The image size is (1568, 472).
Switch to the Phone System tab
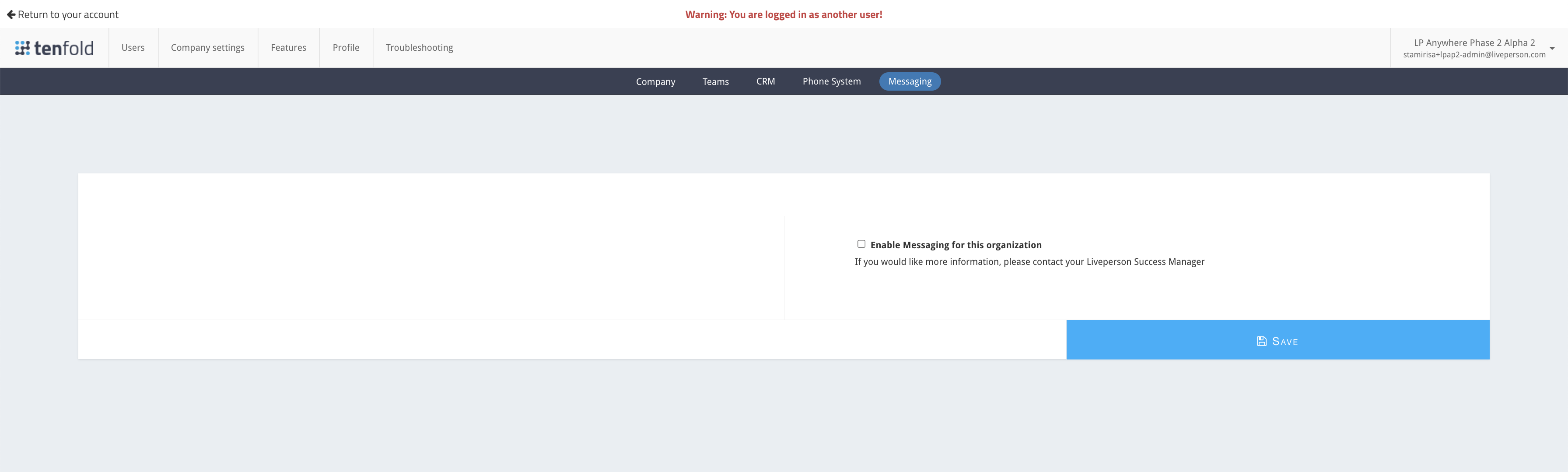click(832, 81)
